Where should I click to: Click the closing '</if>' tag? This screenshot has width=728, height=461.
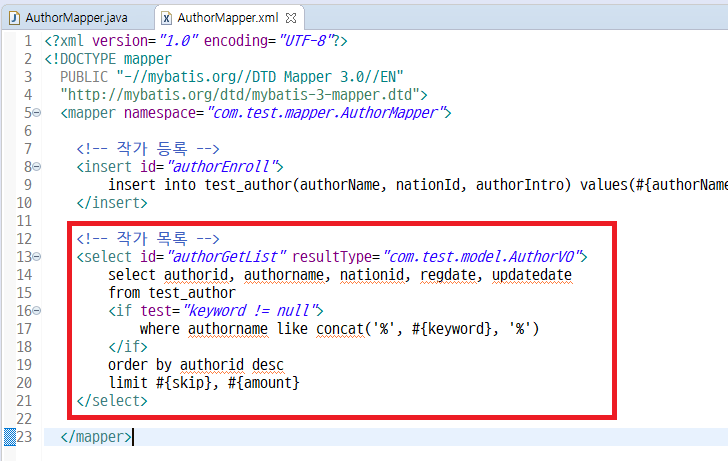[x=128, y=347]
